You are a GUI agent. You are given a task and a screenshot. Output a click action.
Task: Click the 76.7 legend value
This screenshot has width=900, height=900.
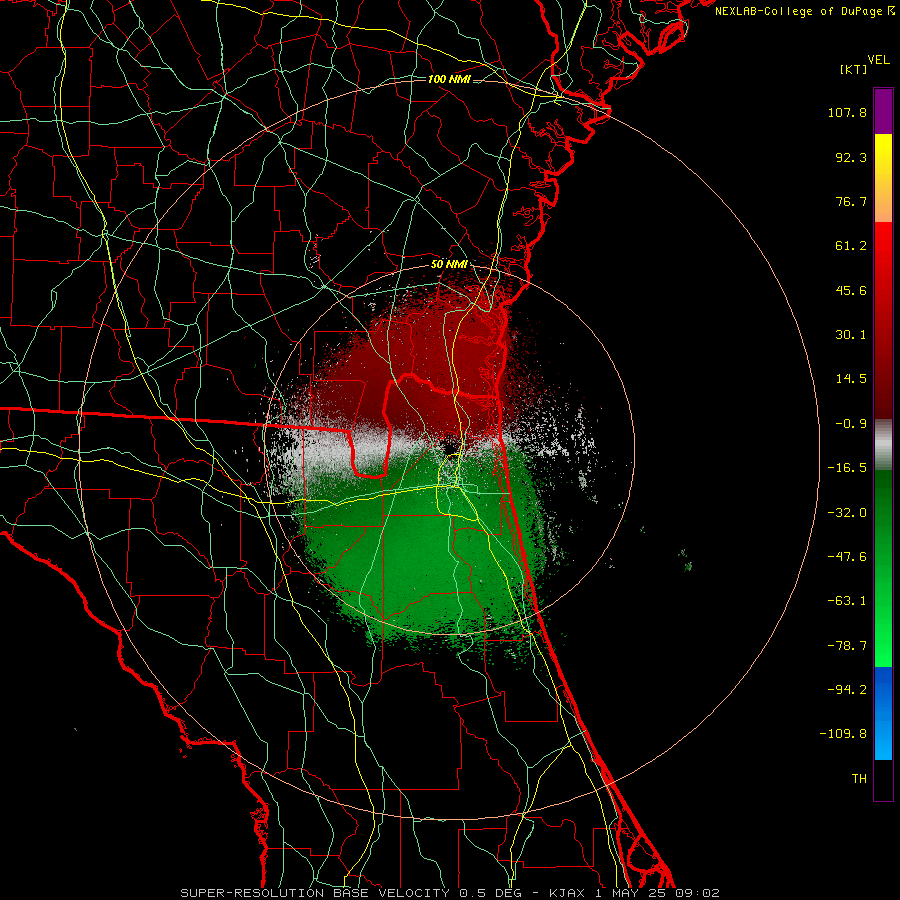pyautogui.click(x=851, y=201)
